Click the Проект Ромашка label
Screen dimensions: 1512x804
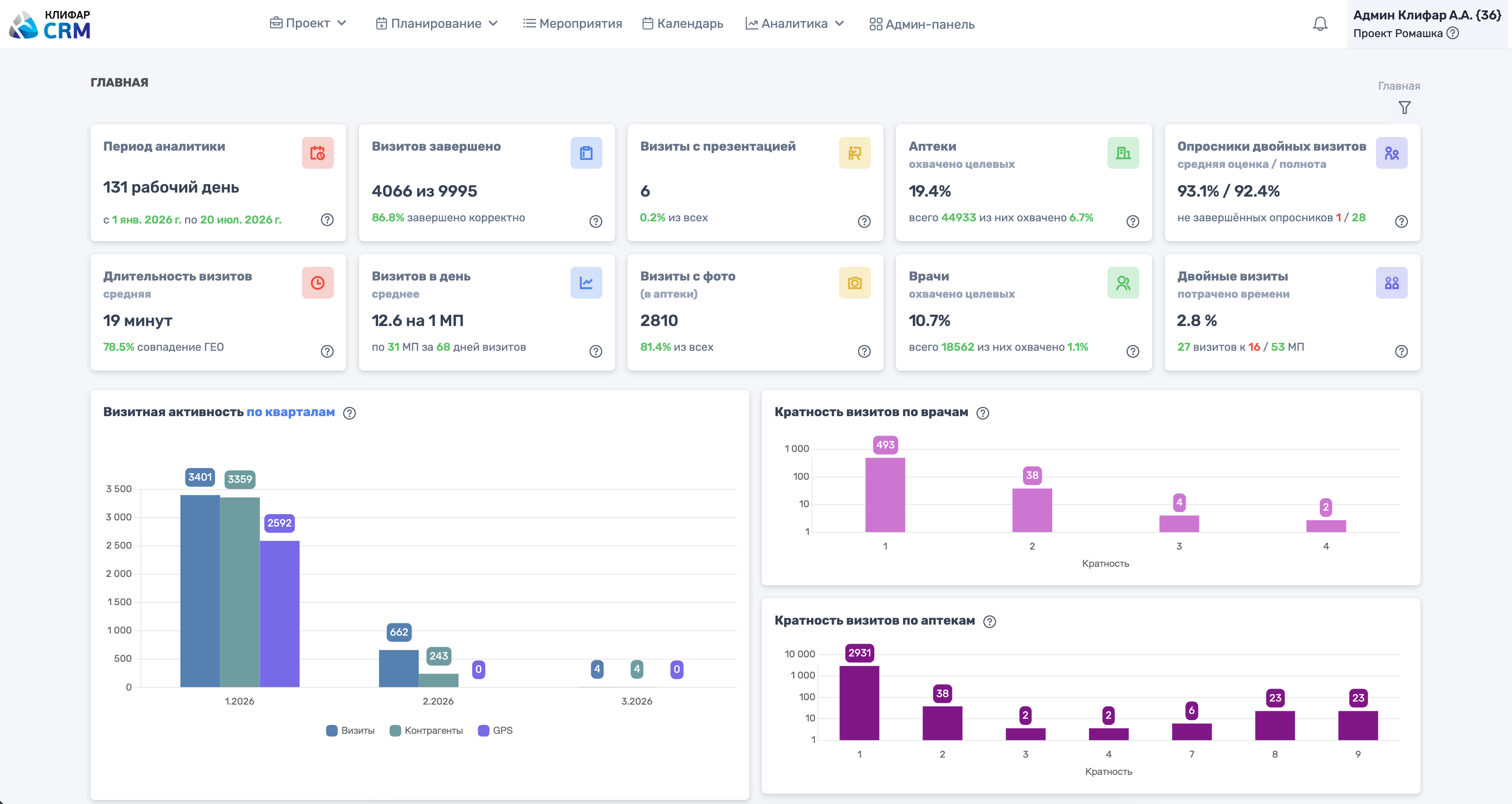(1398, 33)
